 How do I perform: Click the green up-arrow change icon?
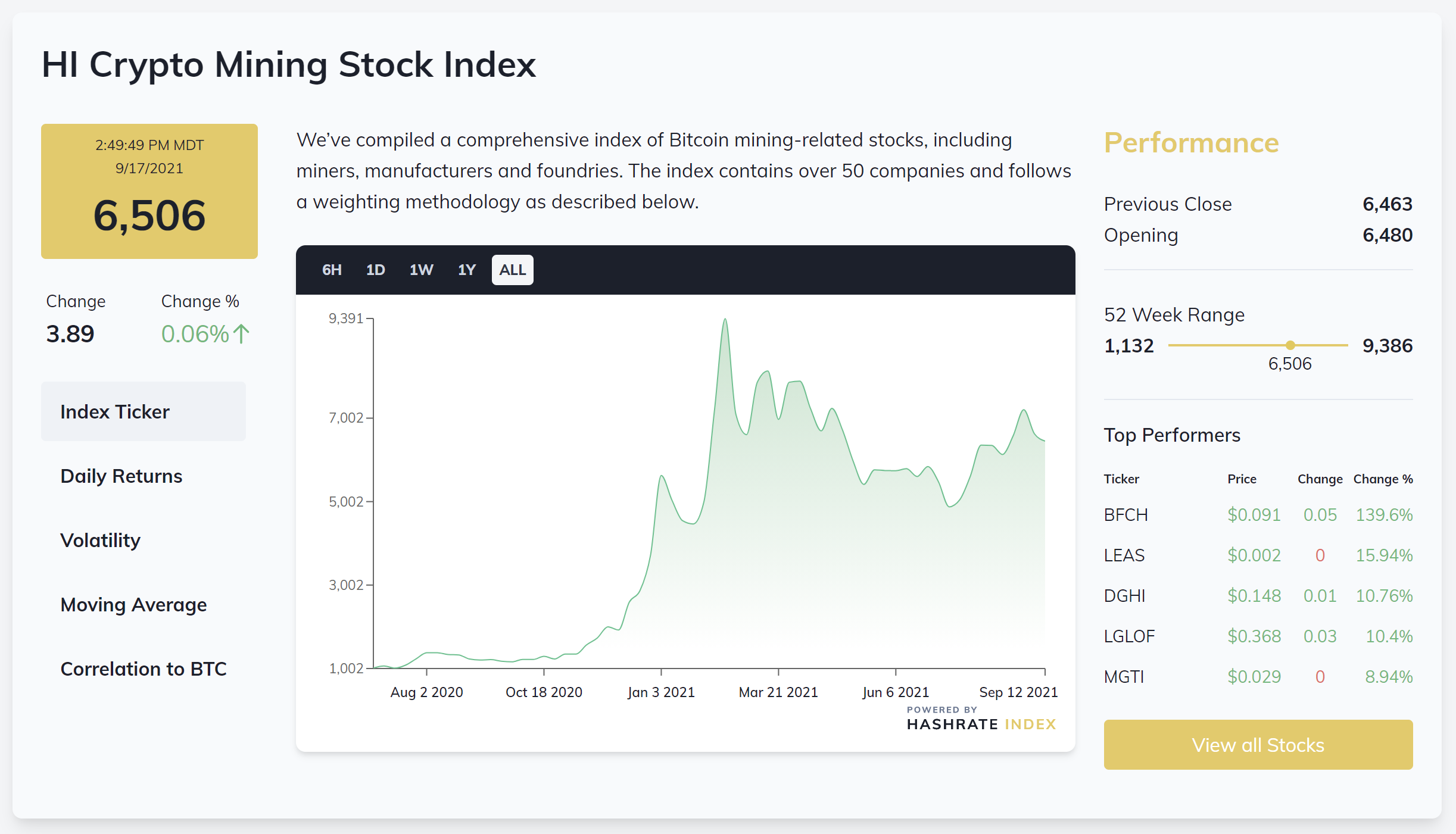(241, 334)
